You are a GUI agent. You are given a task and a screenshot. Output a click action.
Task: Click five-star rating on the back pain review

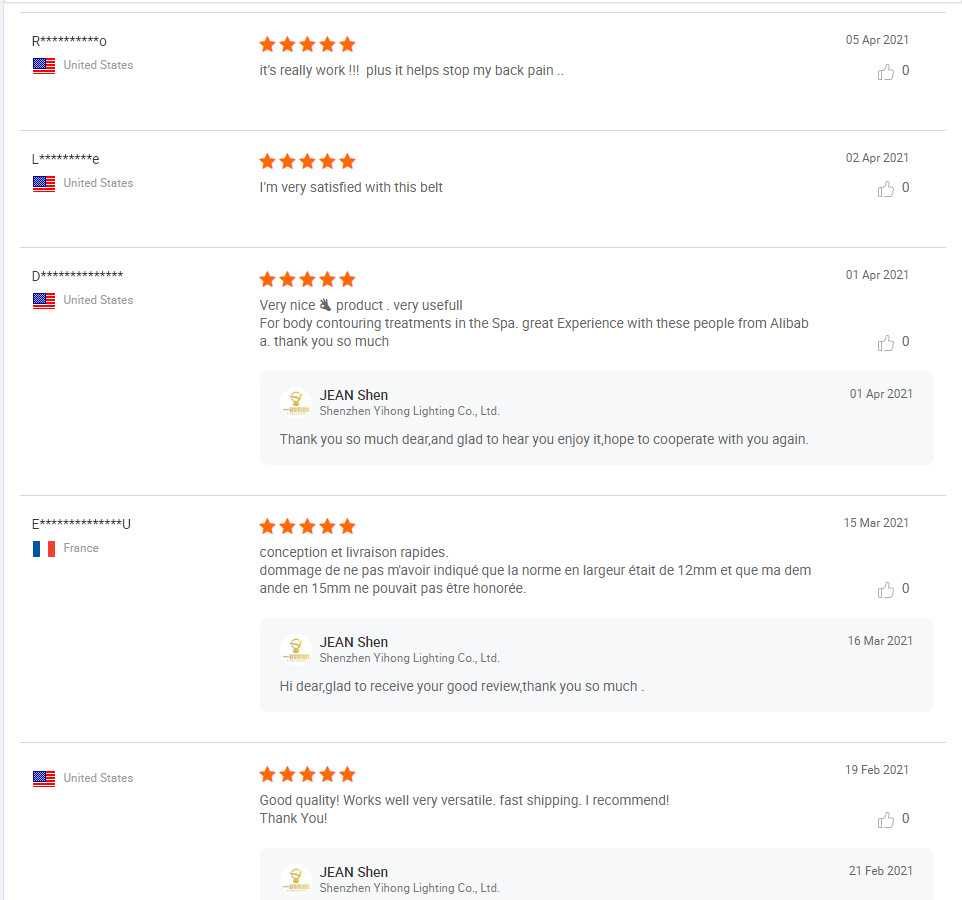click(307, 44)
